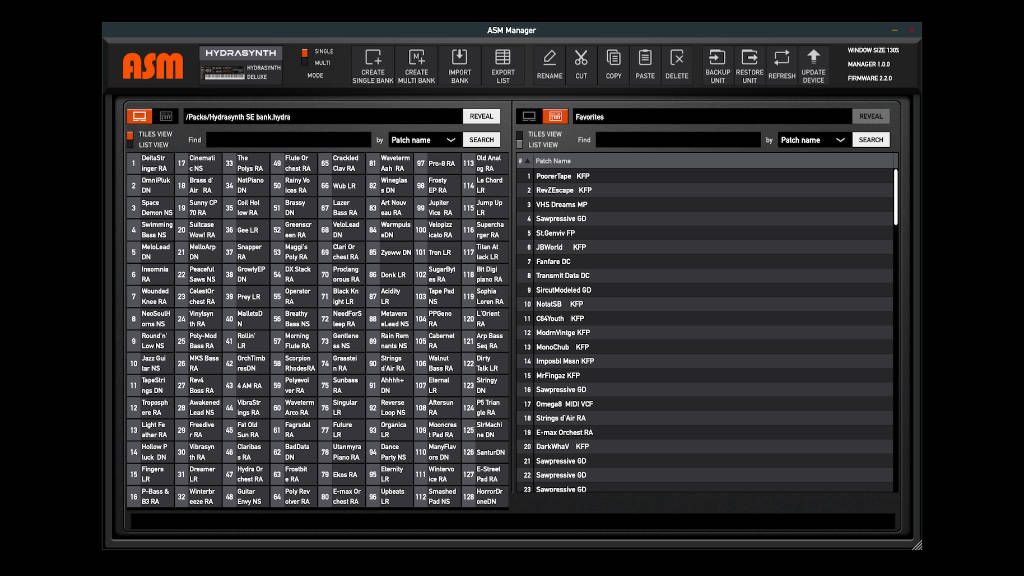Select patch tile 36 Gee LR
Viewport: 1024px width, 576px height.
point(246,230)
